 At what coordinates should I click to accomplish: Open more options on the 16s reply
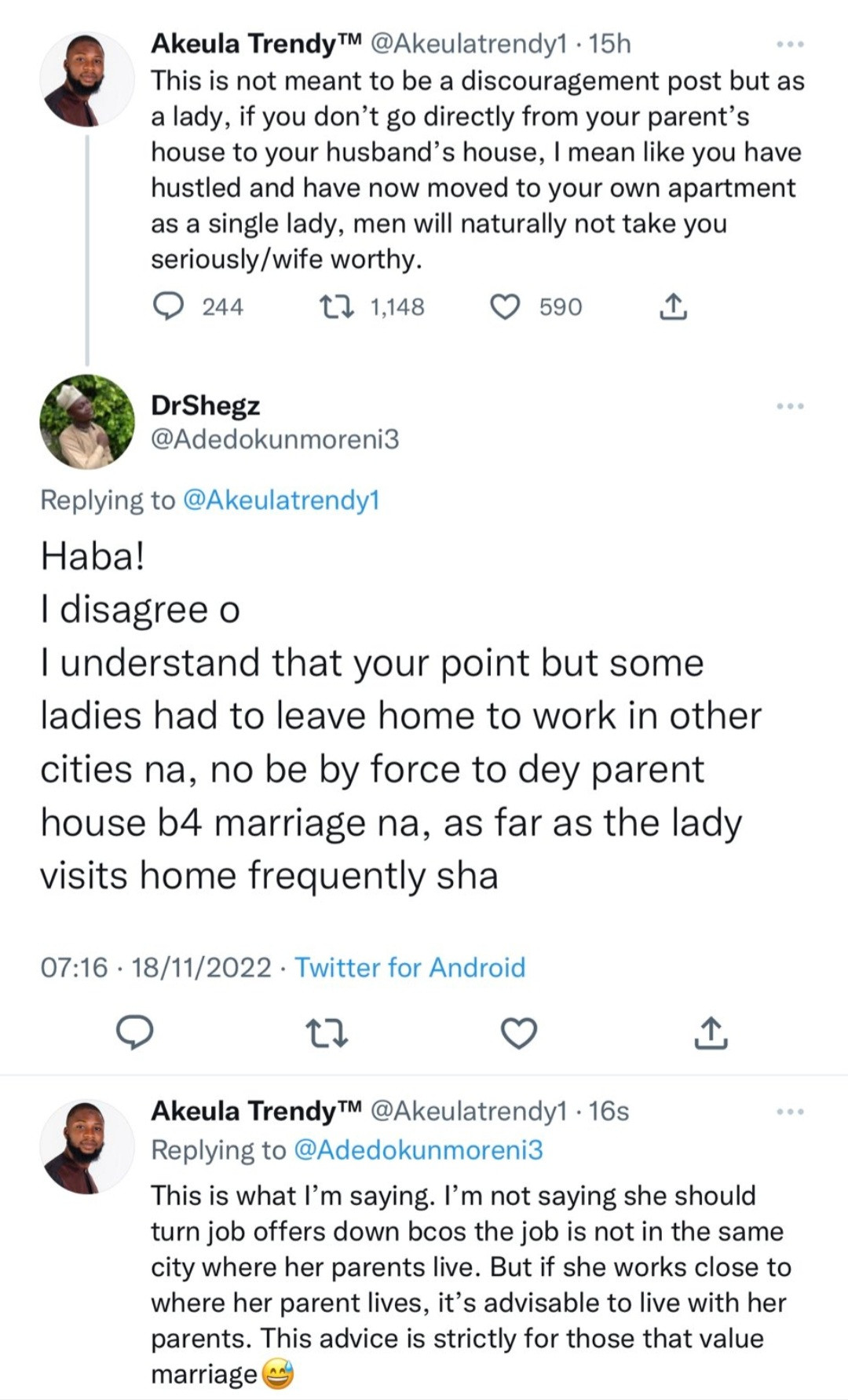click(x=790, y=1112)
